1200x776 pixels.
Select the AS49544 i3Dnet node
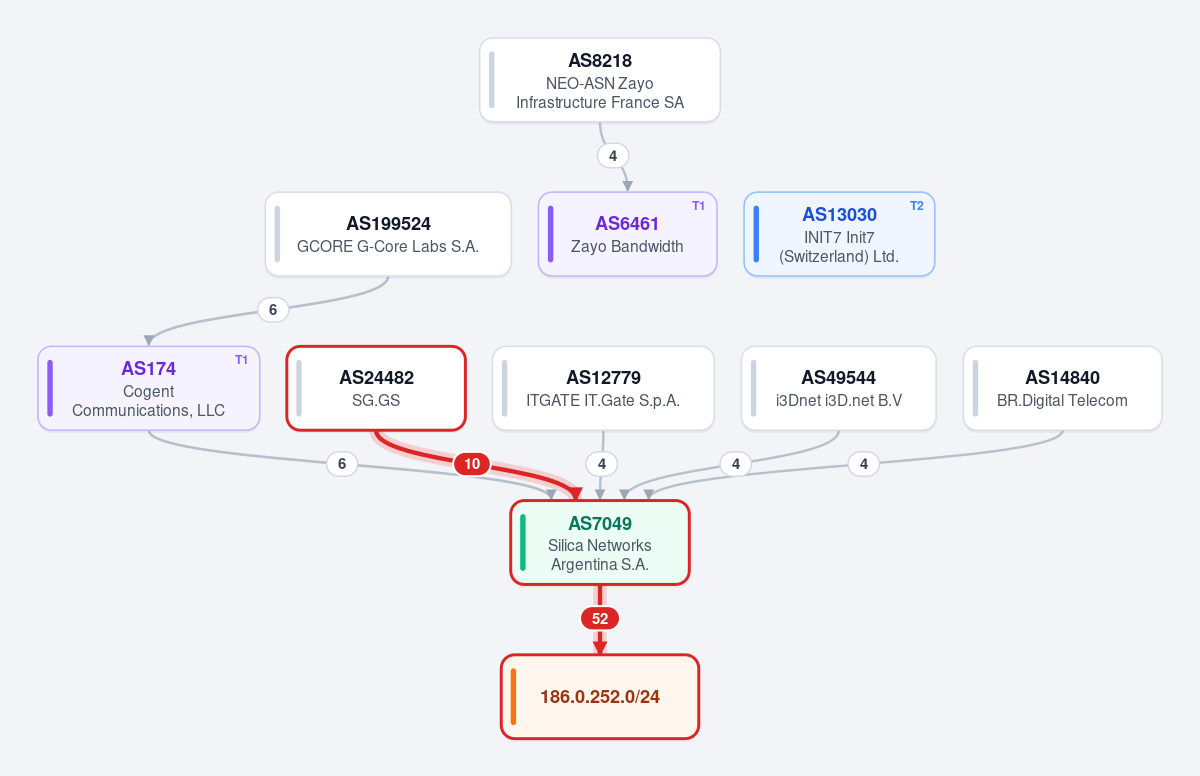click(839, 388)
